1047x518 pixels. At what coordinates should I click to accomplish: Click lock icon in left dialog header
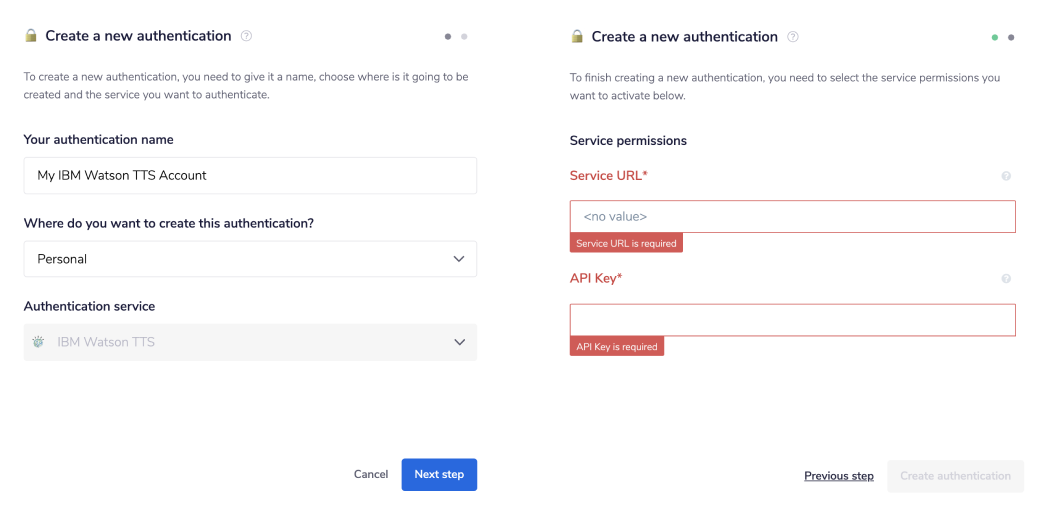tap(31, 36)
